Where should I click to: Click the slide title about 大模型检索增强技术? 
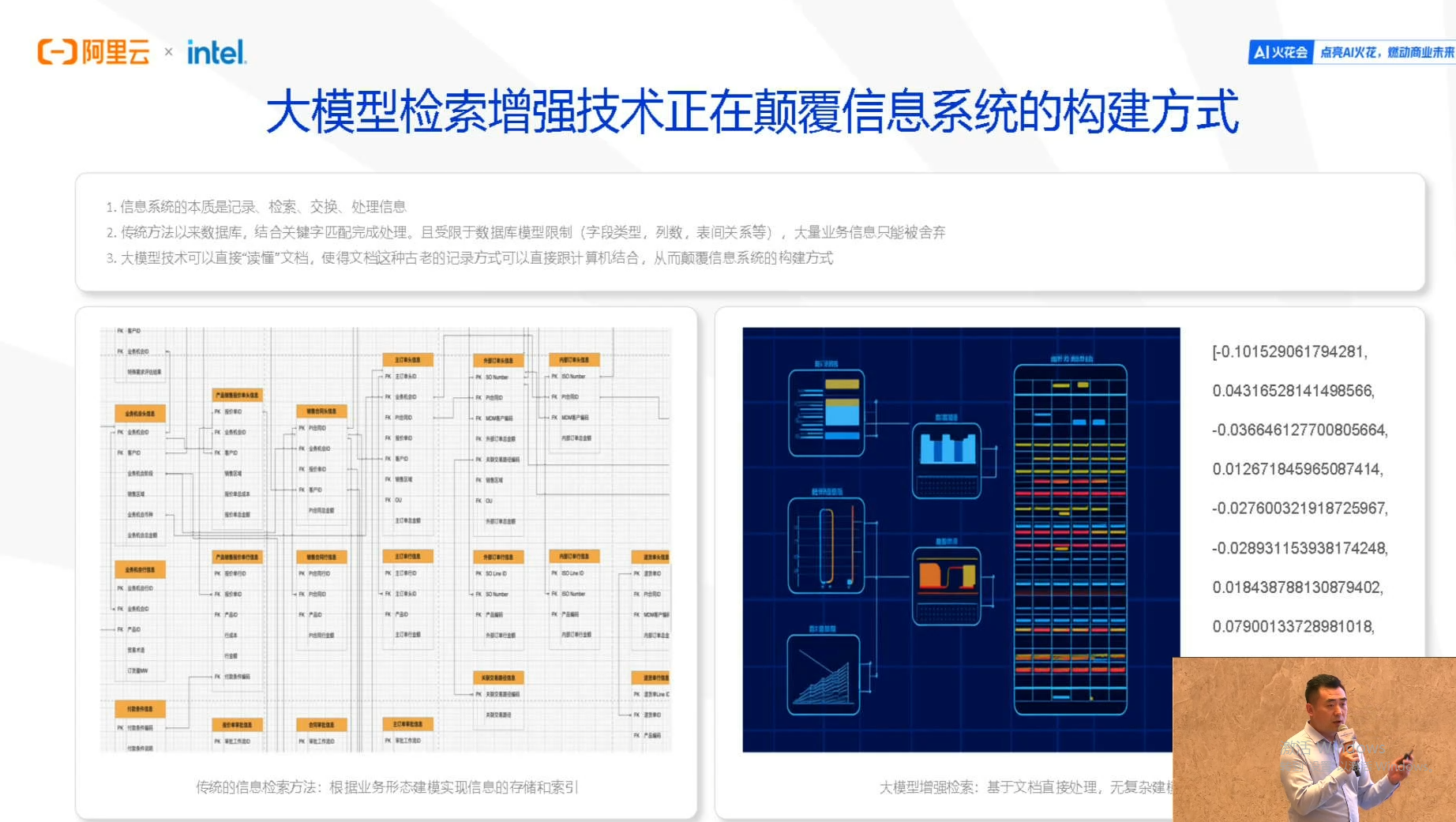click(752, 113)
